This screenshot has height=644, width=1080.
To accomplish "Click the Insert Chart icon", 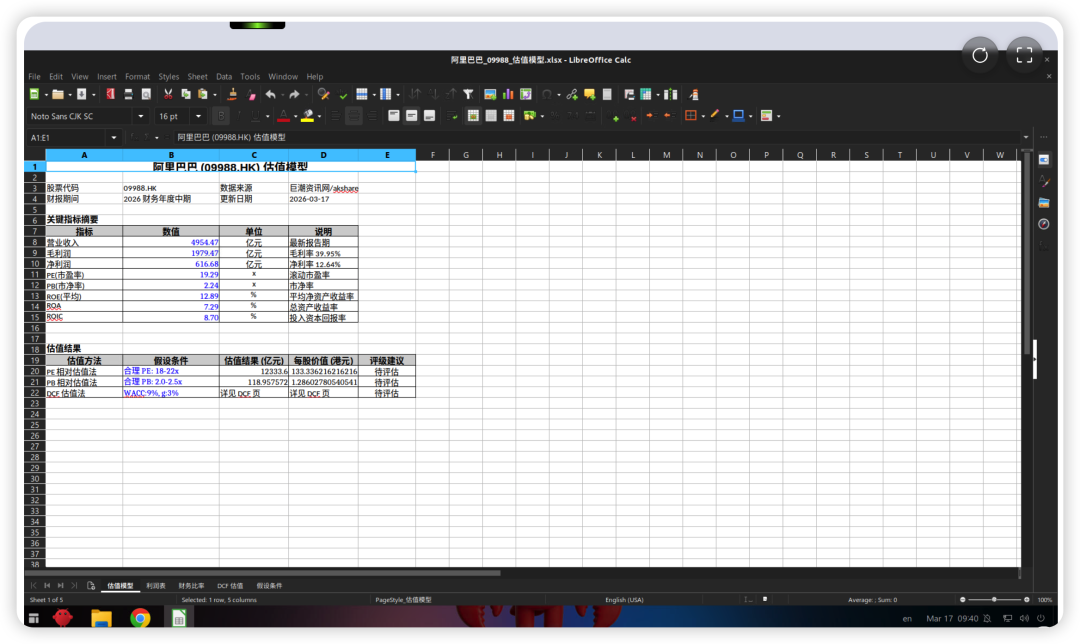I will (x=508, y=94).
